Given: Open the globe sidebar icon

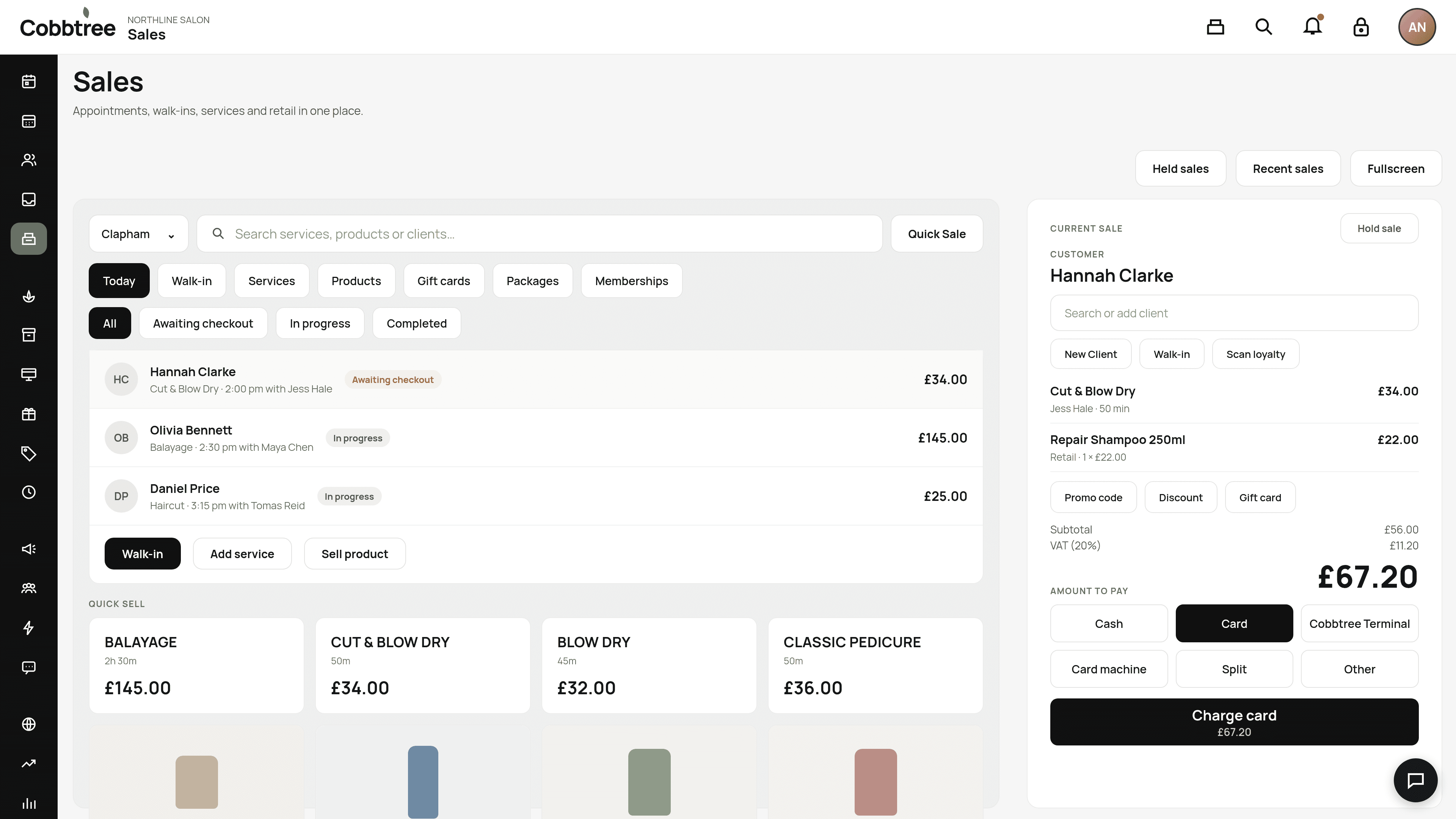Looking at the screenshot, I should (29, 724).
